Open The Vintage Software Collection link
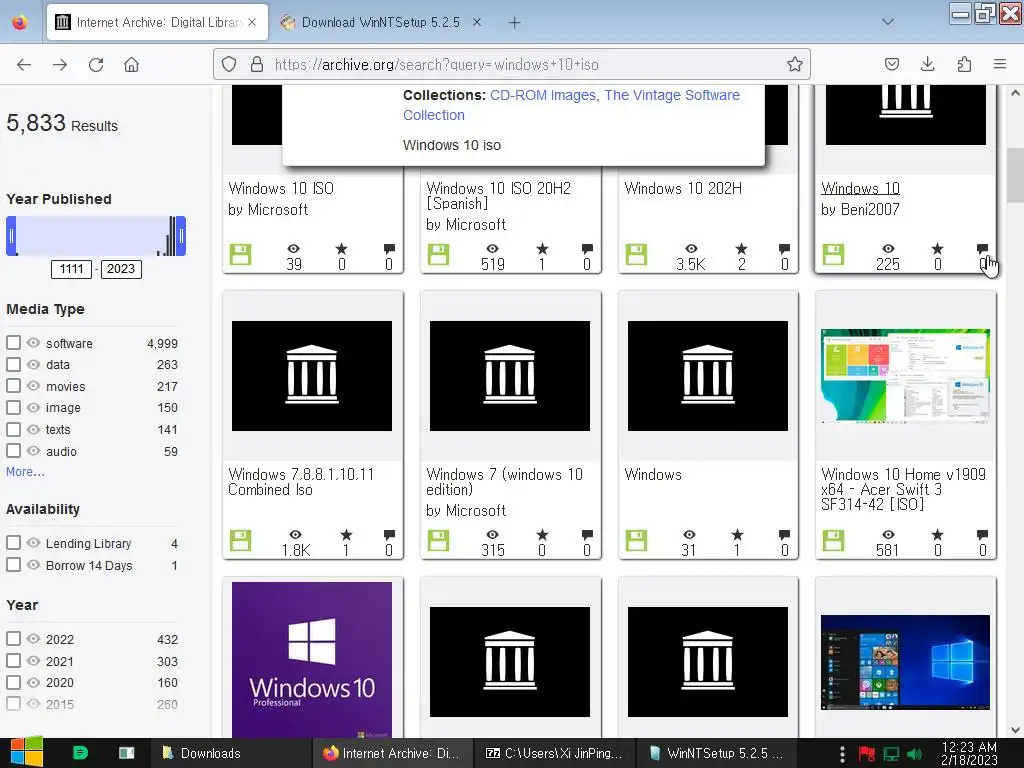This screenshot has height=768, width=1024. coord(571,105)
